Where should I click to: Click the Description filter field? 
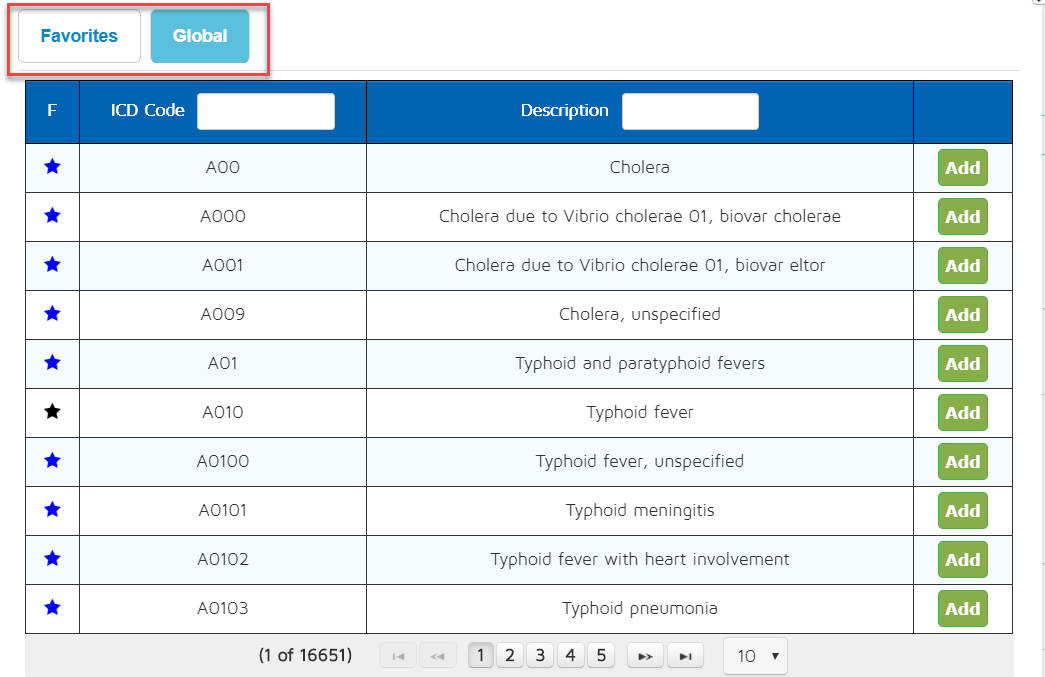point(690,111)
